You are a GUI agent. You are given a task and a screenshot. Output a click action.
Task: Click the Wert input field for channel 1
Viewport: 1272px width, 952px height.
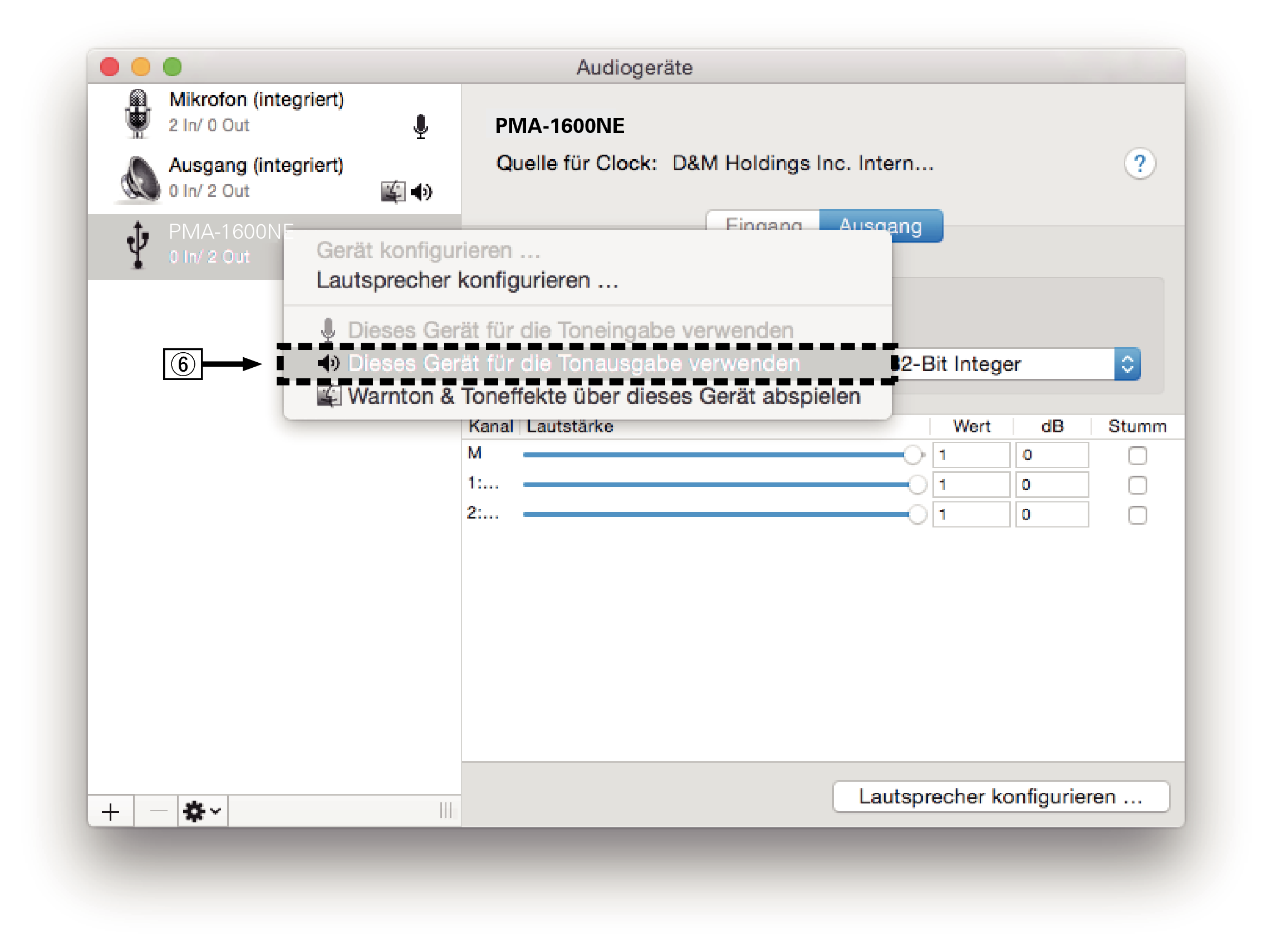click(971, 485)
